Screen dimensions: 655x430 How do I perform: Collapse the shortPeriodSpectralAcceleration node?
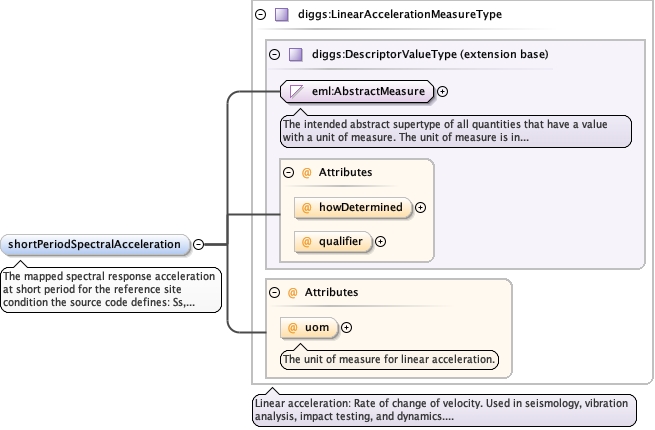coord(199,244)
